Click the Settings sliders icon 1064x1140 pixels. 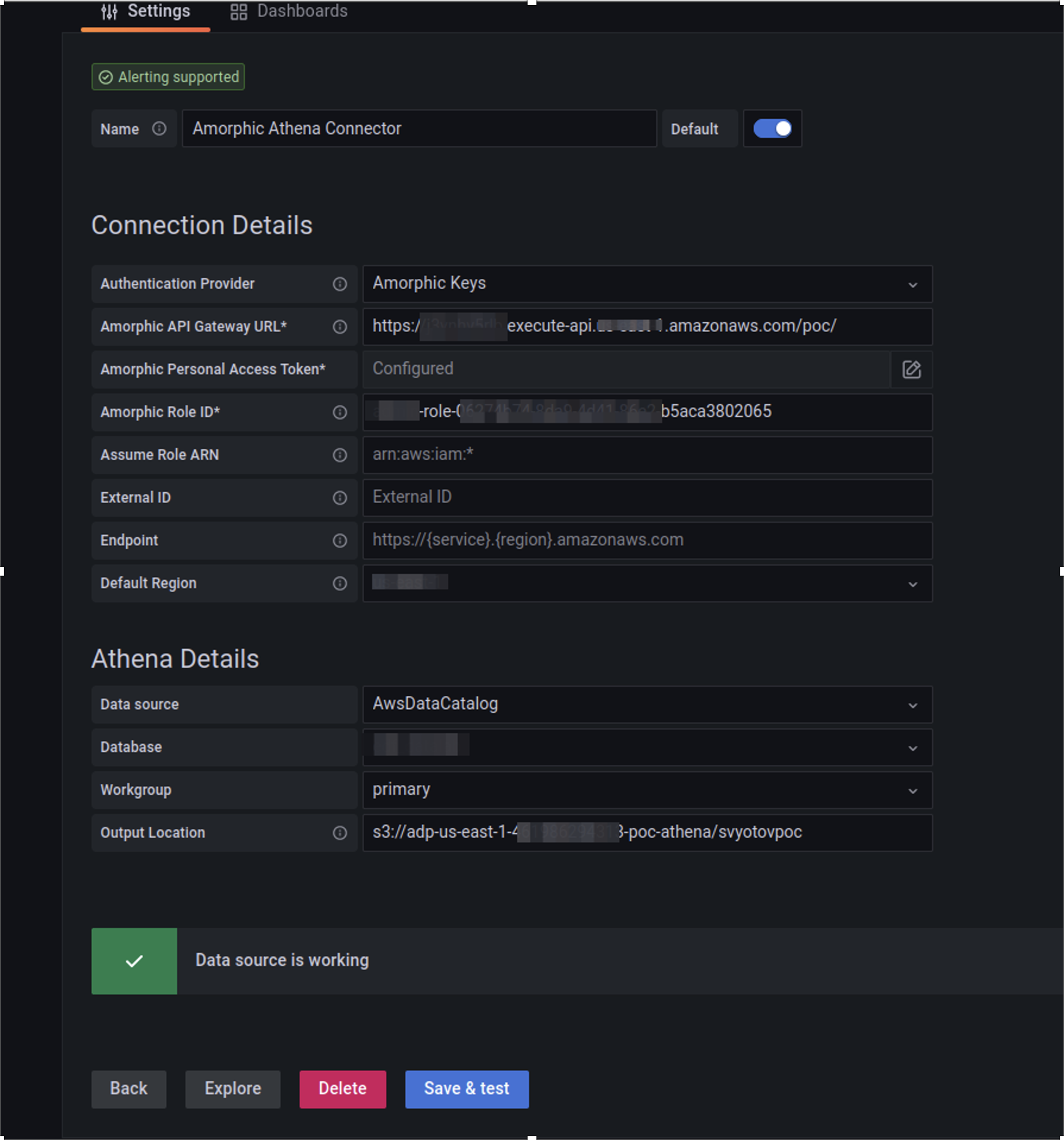pyautogui.click(x=109, y=11)
